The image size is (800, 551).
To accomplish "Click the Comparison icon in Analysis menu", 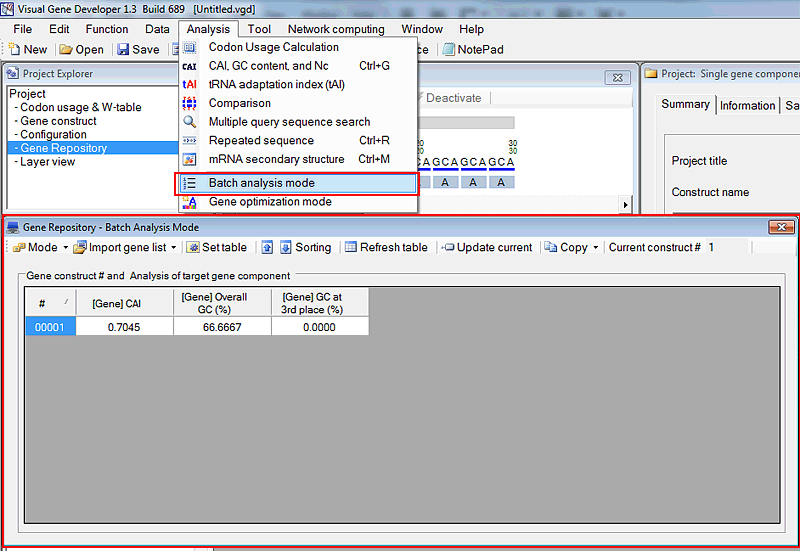I will point(189,104).
